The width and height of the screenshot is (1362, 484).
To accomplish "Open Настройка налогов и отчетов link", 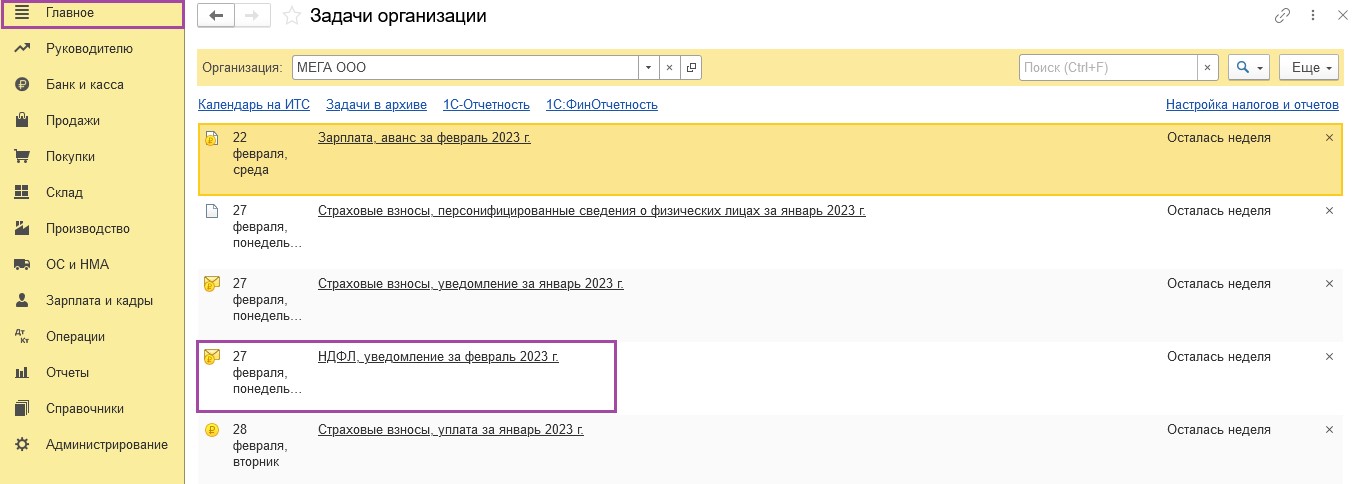I will tap(1252, 104).
